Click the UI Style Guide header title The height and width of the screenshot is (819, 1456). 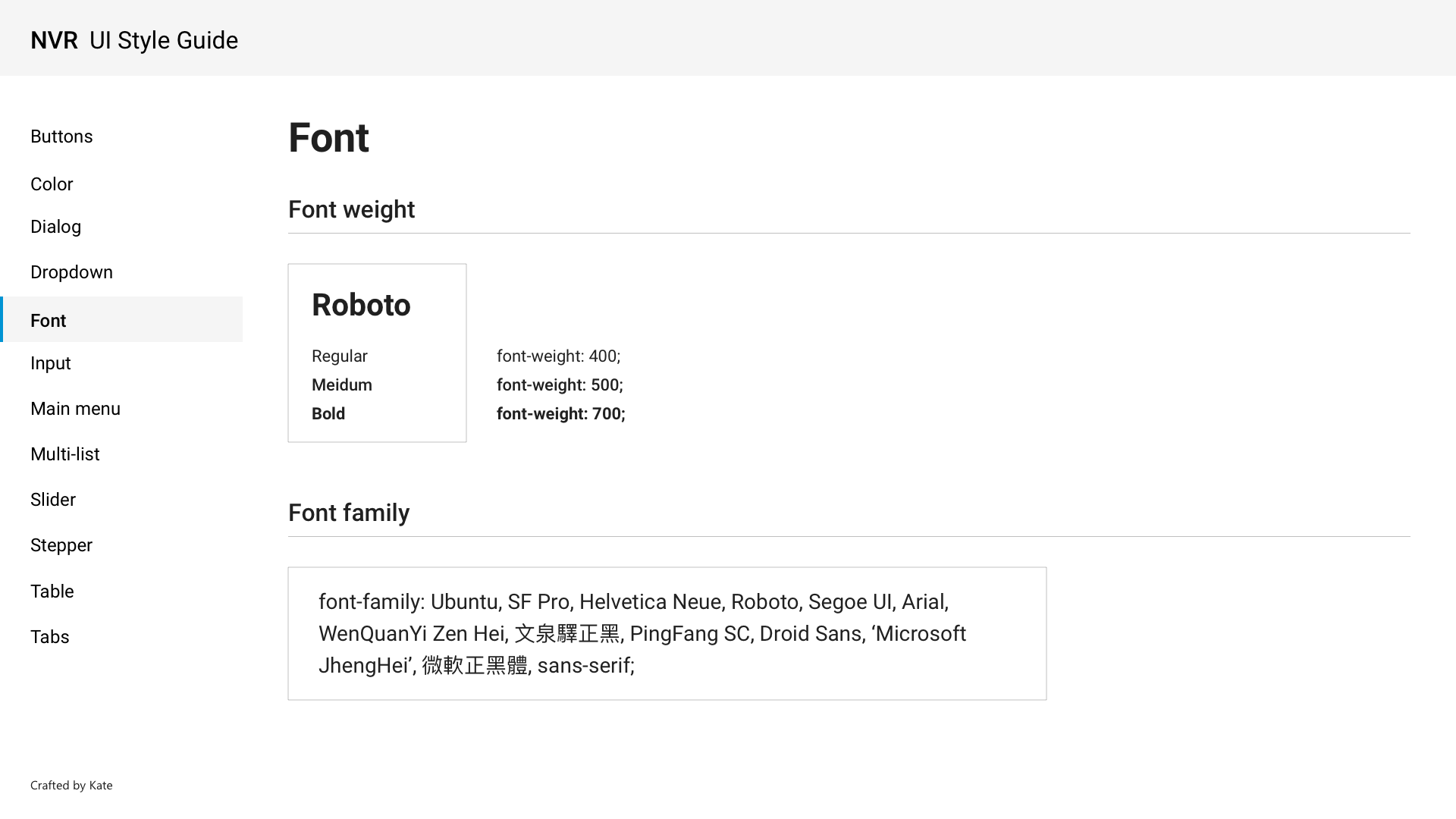pos(164,40)
